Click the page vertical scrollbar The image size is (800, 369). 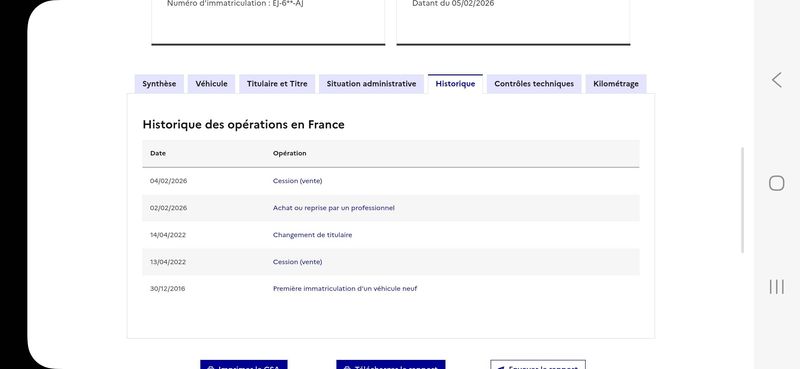coord(742,200)
